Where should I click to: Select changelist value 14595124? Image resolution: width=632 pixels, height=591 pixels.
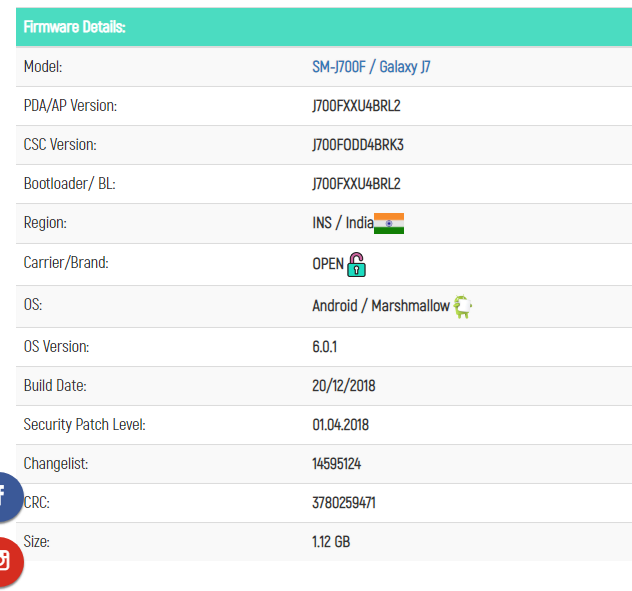(337, 464)
